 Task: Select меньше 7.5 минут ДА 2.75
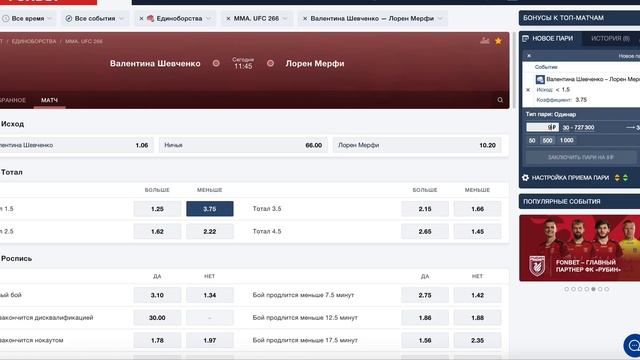click(425, 295)
